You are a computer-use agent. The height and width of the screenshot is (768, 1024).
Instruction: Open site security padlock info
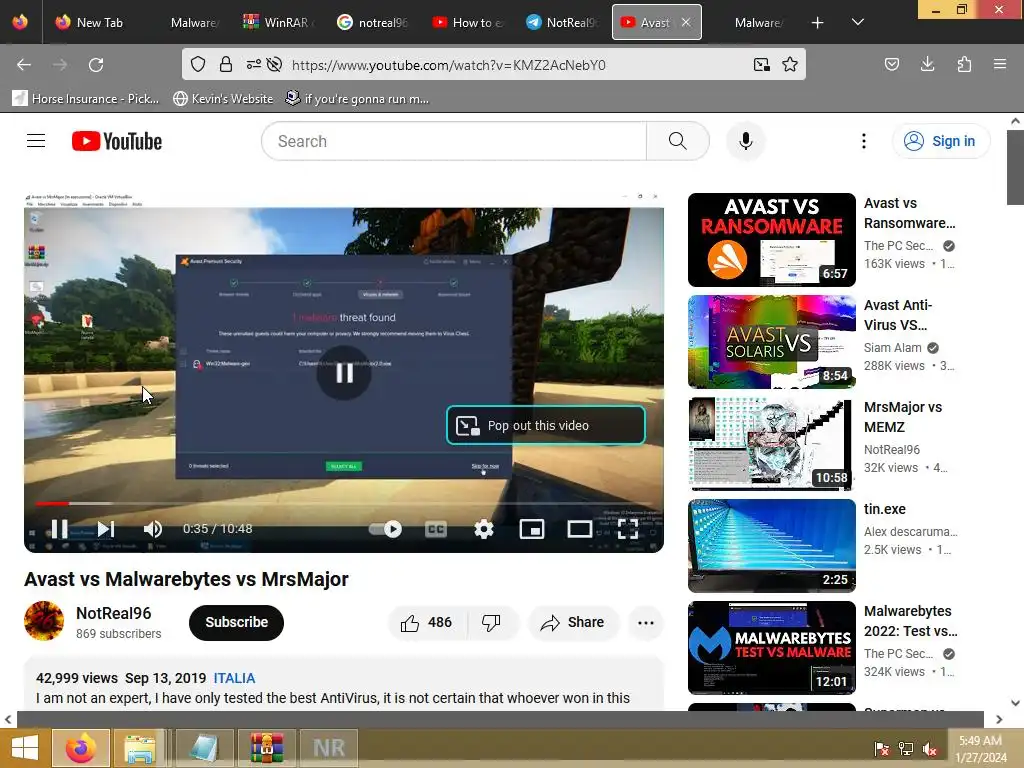[x=226, y=64]
